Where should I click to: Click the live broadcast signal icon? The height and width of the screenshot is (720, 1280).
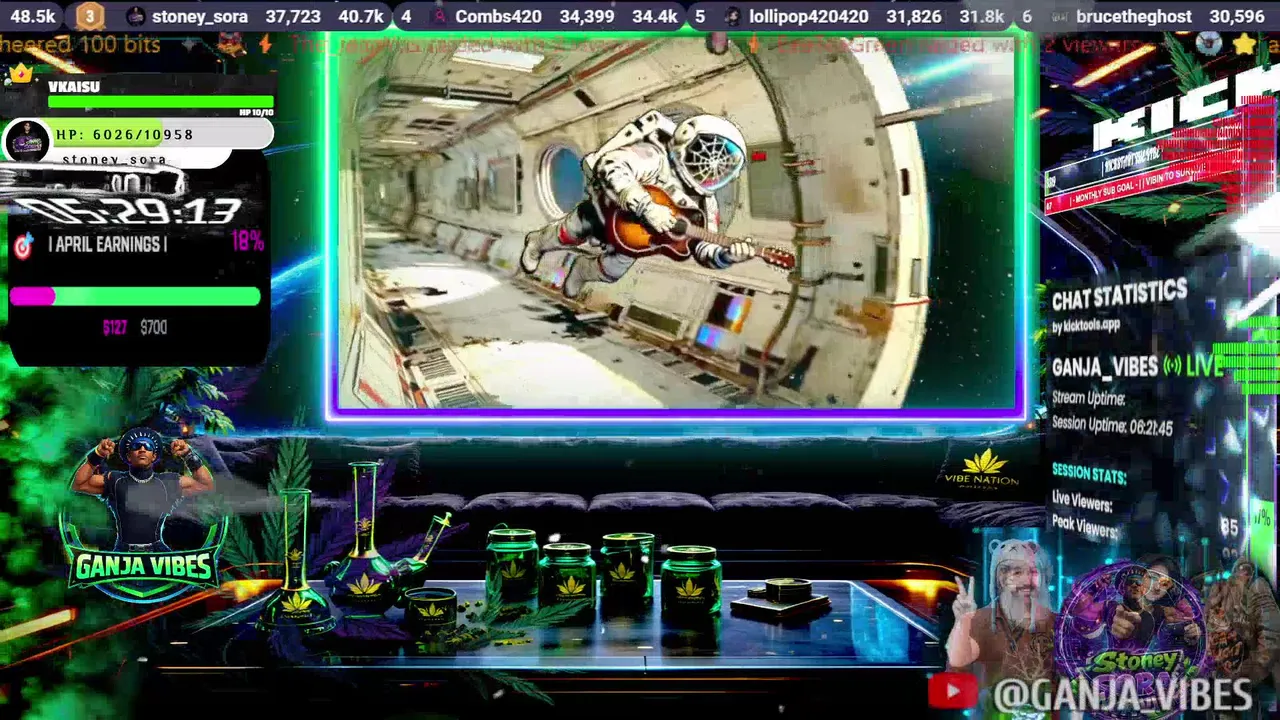click(x=1173, y=366)
